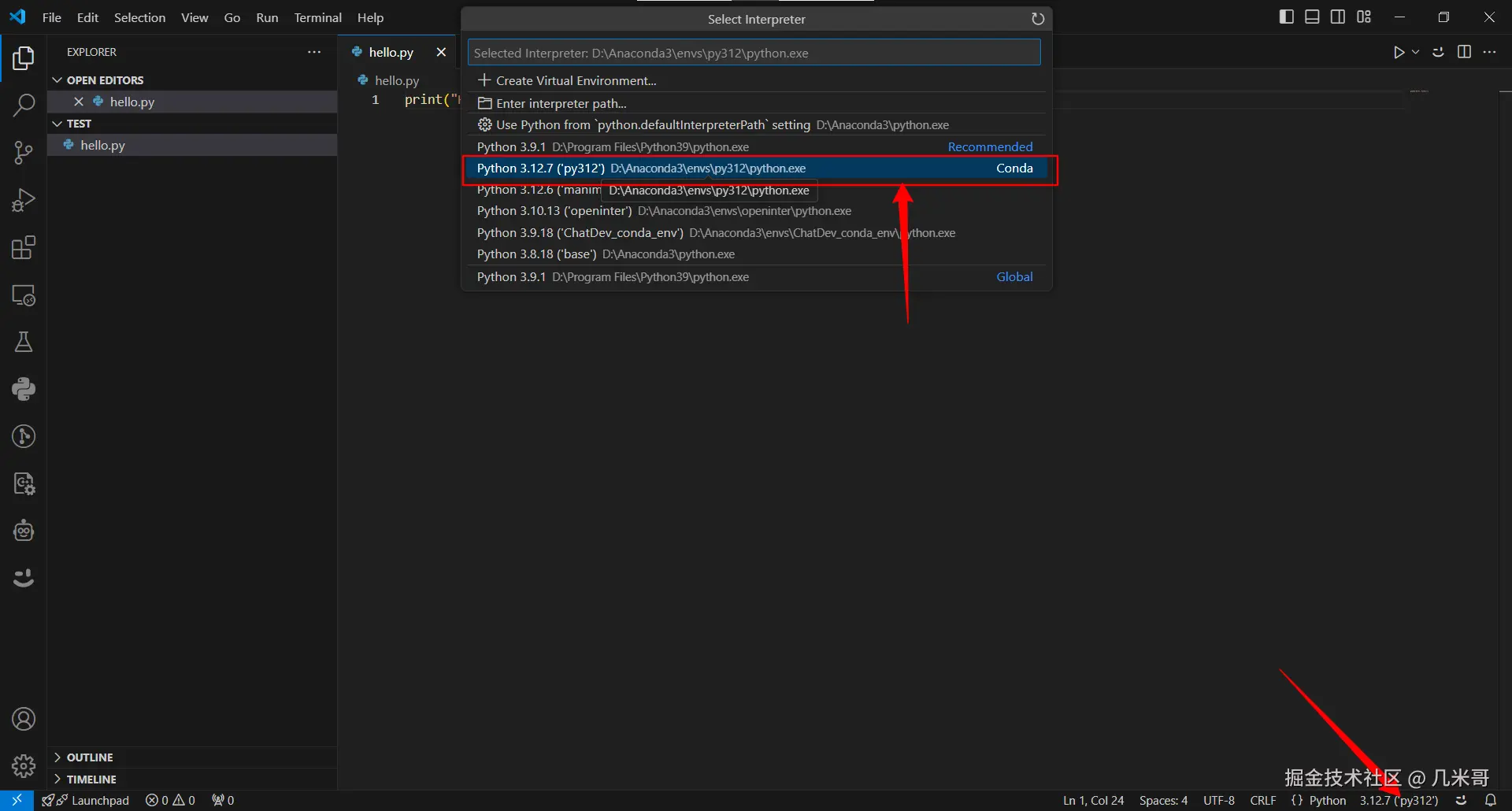Open the Help menu
Screen dimensions: 1512x811
(x=370, y=17)
